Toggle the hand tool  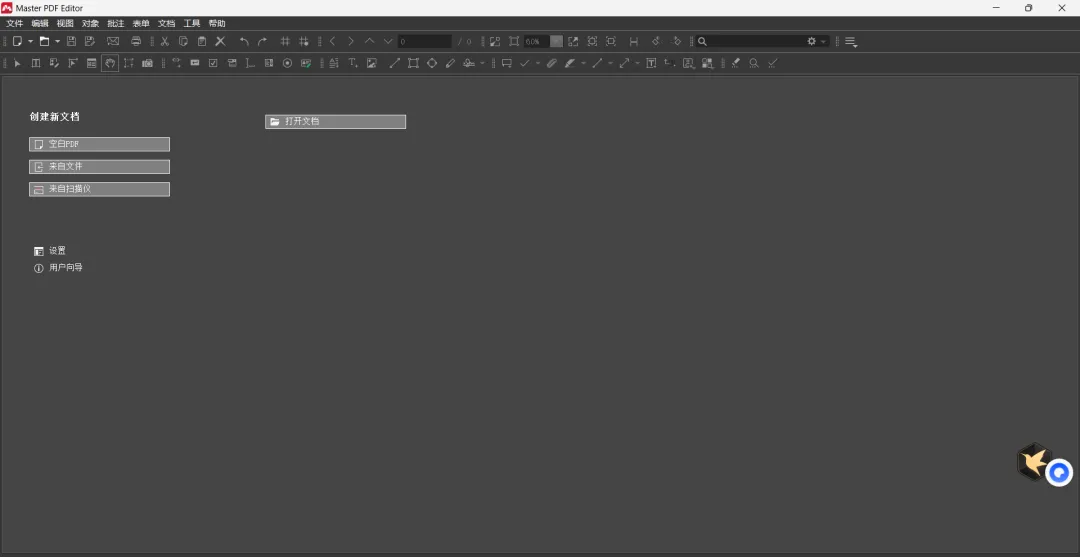pos(110,63)
